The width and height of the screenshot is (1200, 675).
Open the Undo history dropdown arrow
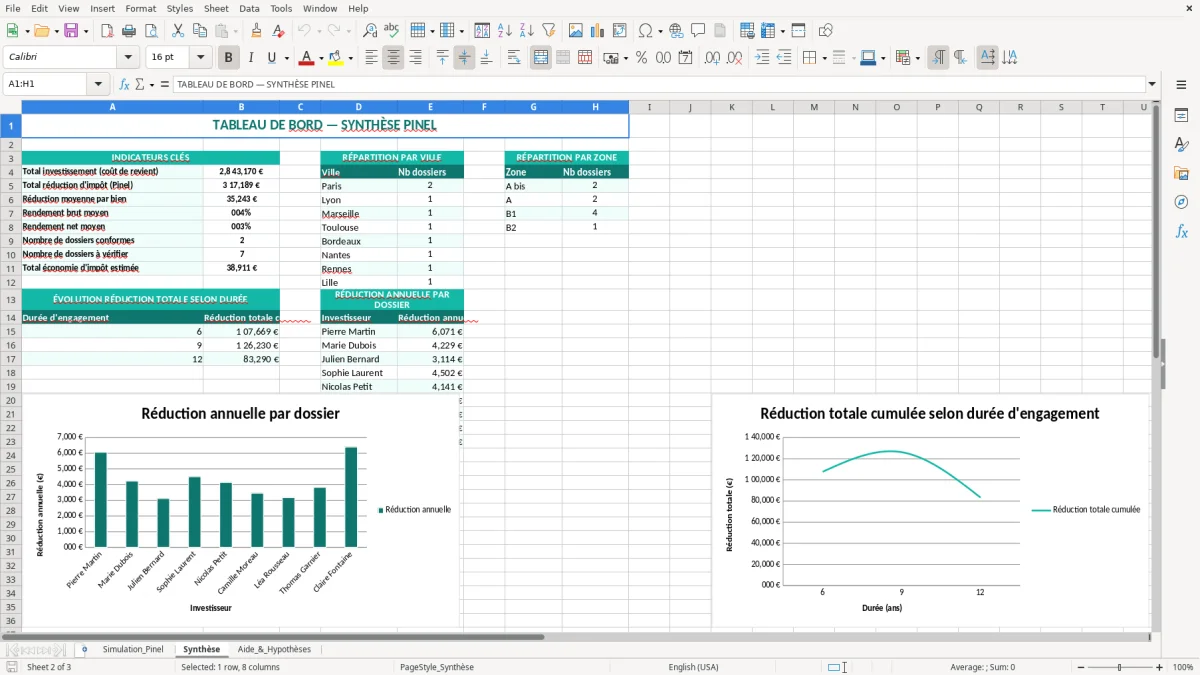click(x=319, y=31)
